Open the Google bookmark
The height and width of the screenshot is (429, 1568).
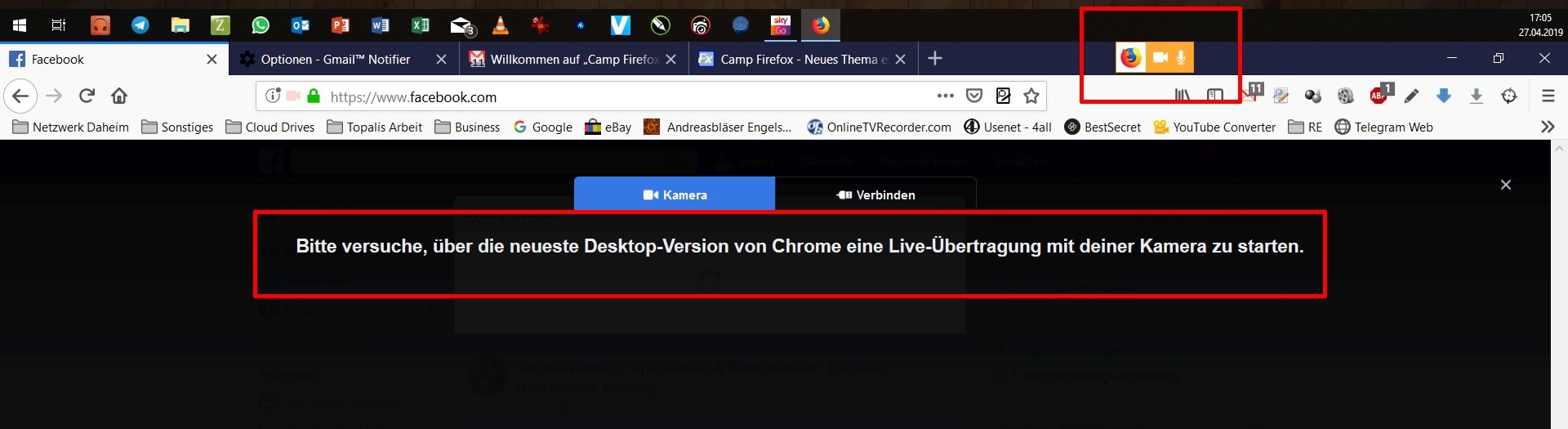(x=543, y=127)
